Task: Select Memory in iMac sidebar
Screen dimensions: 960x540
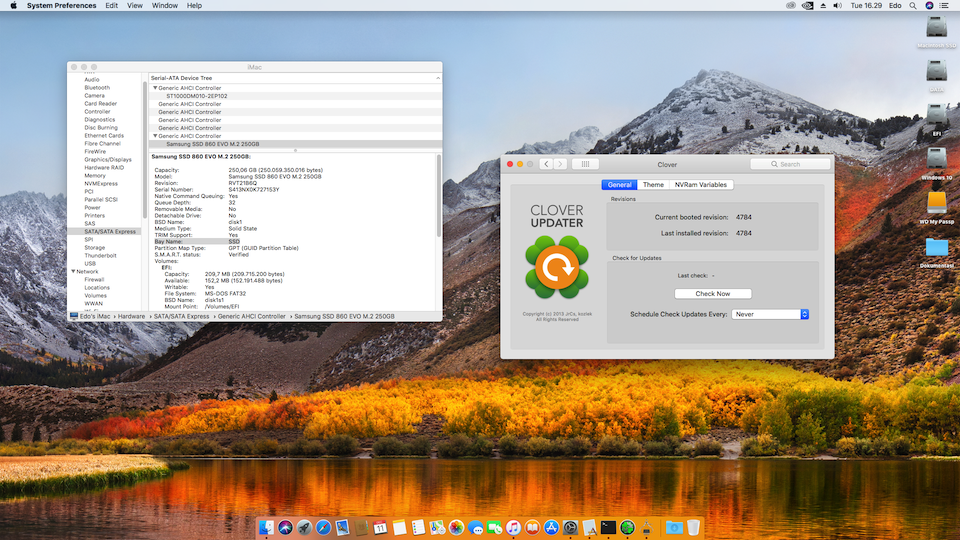Action: pyautogui.click(x=95, y=175)
